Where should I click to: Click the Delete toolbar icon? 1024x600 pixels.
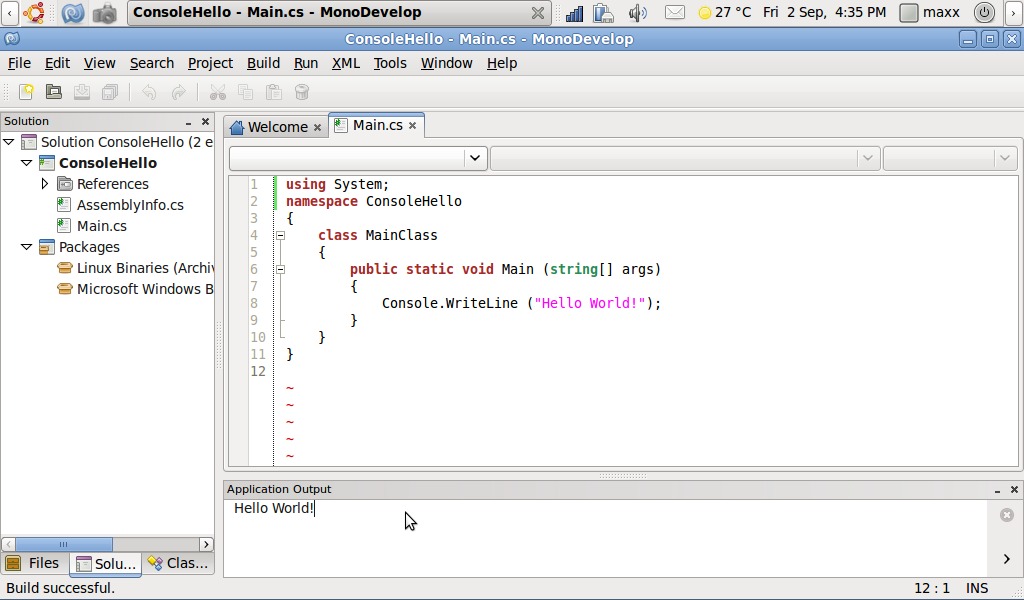pyautogui.click(x=302, y=92)
